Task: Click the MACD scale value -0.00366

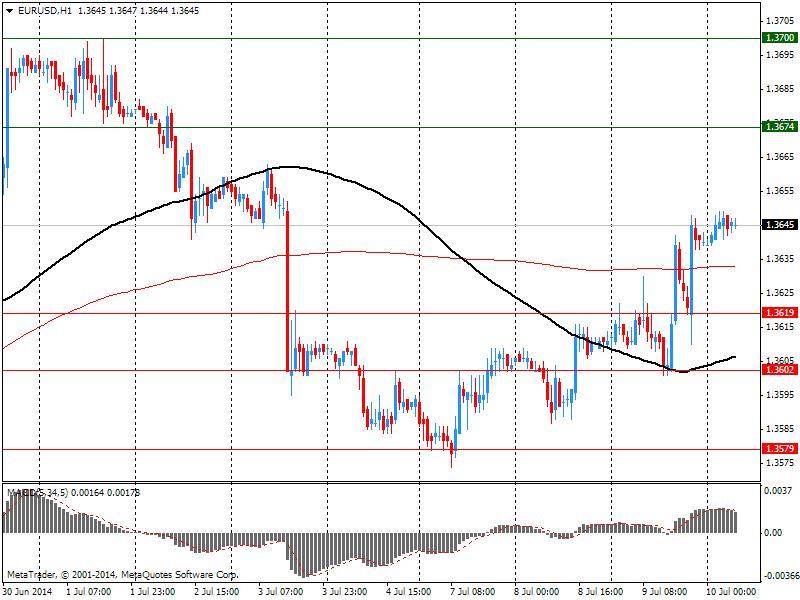Action: click(780, 576)
